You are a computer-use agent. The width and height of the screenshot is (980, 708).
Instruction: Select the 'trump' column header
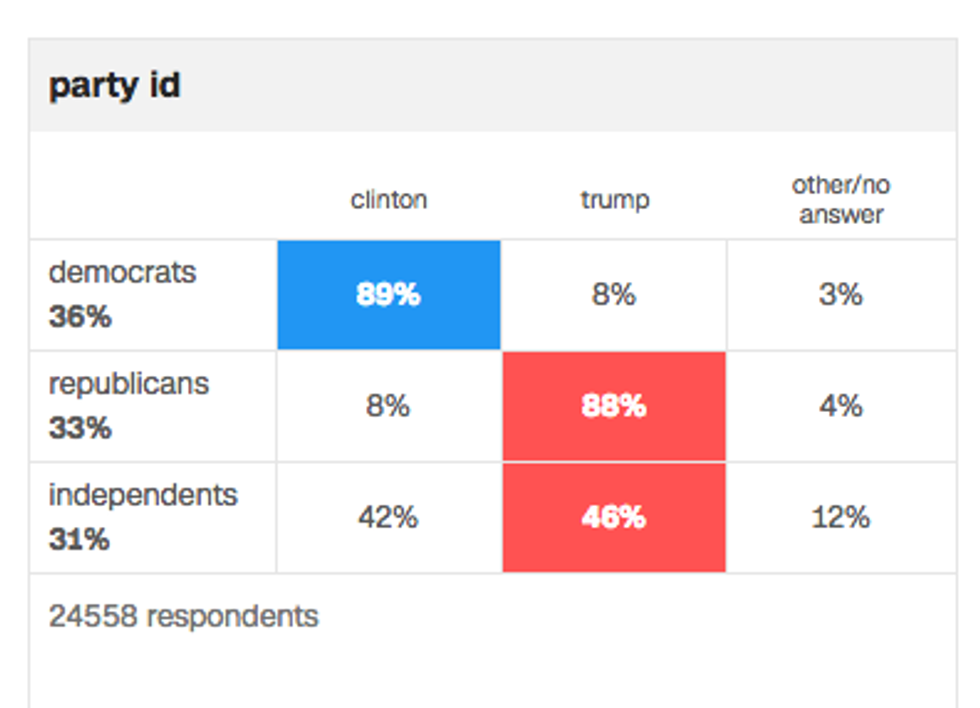tap(615, 199)
